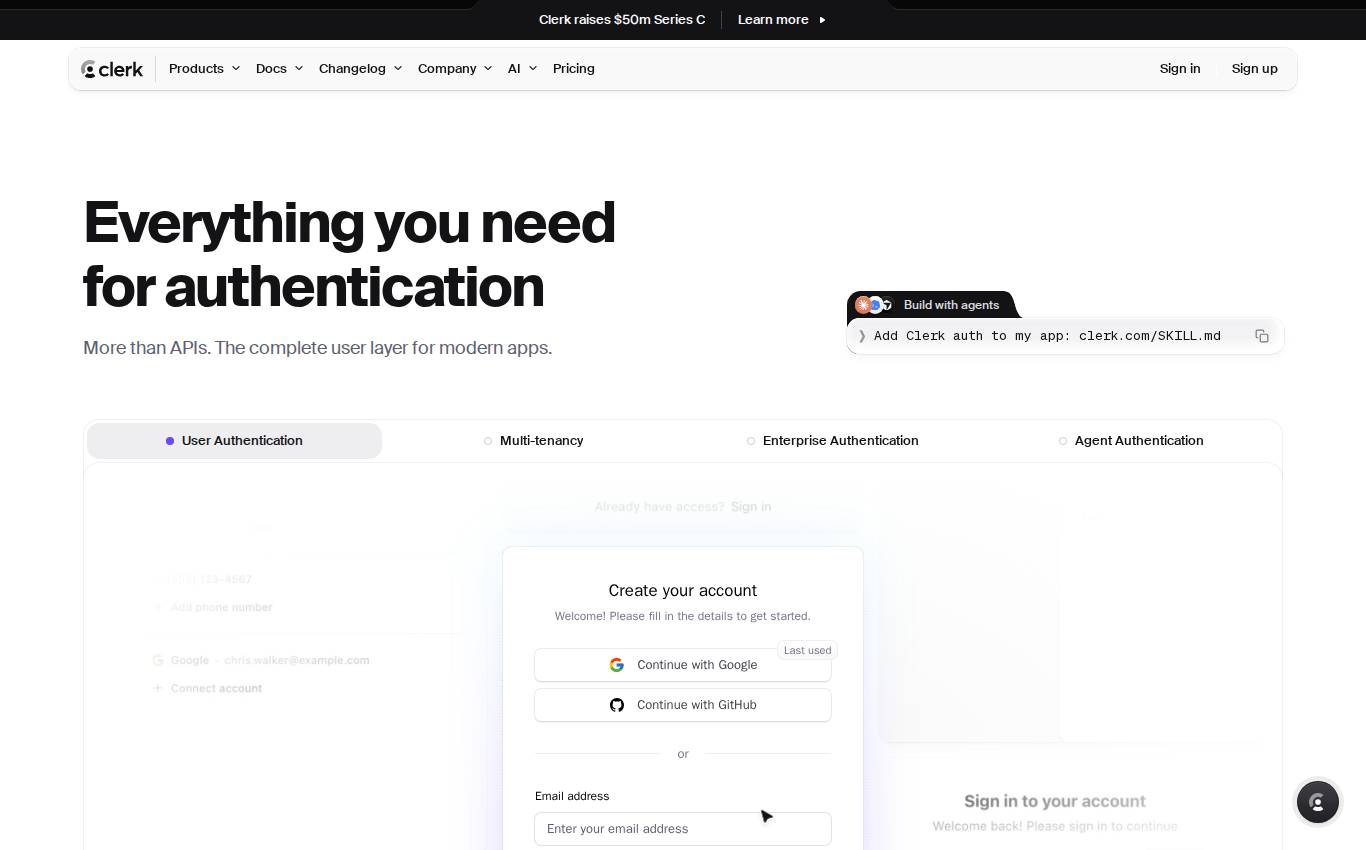Screen dimensions: 1366x850
Task: Go to the Pricing page
Action: (x=574, y=69)
